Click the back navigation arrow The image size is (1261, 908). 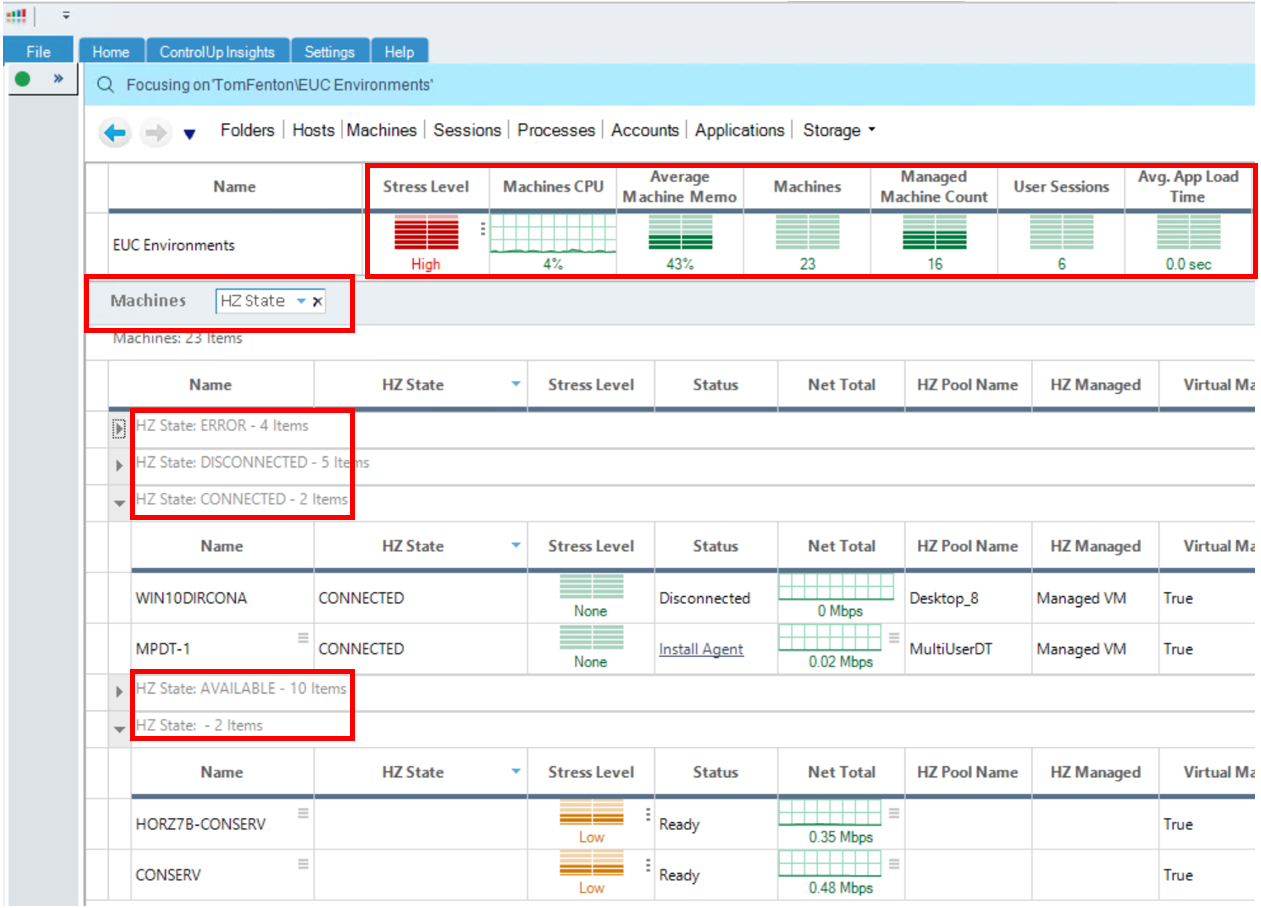click(x=116, y=133)
